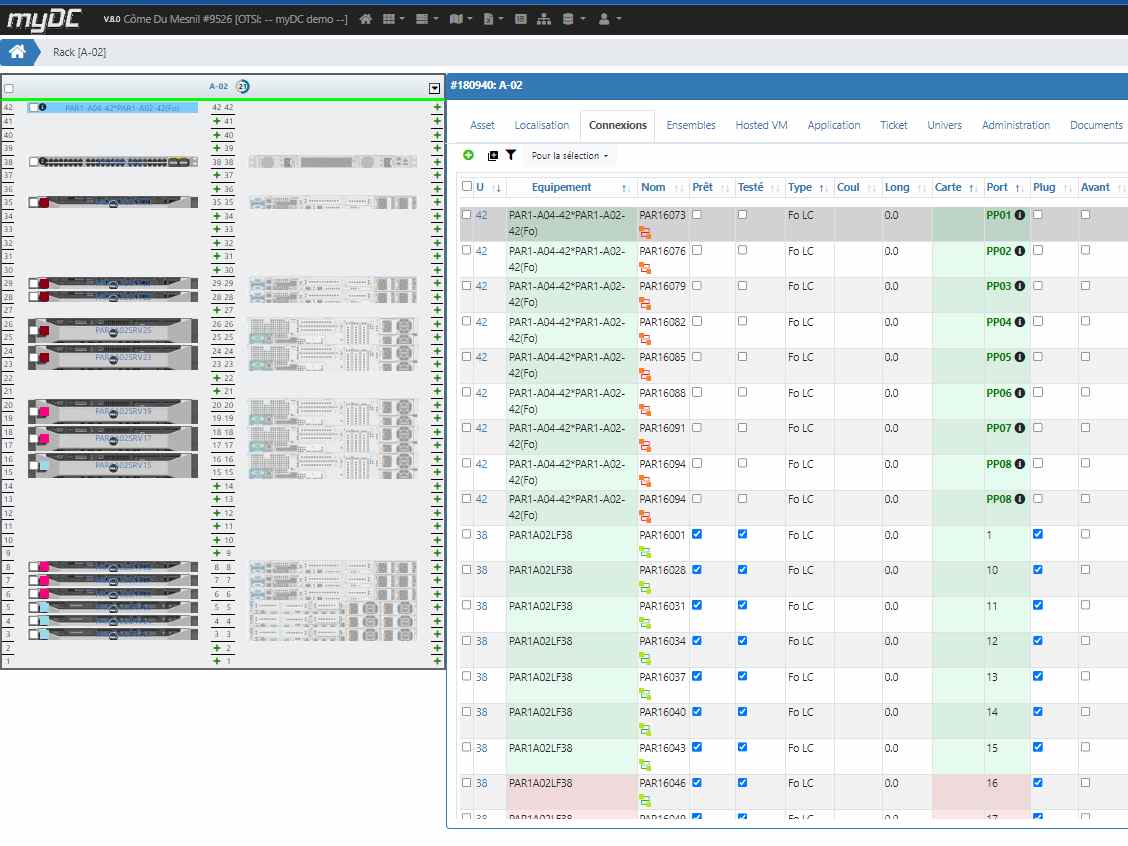Open the U value 38 link for PAR1A02LF38
Image resolution: width=1128 pixels, height=846 pixels.
pos(484,533)
